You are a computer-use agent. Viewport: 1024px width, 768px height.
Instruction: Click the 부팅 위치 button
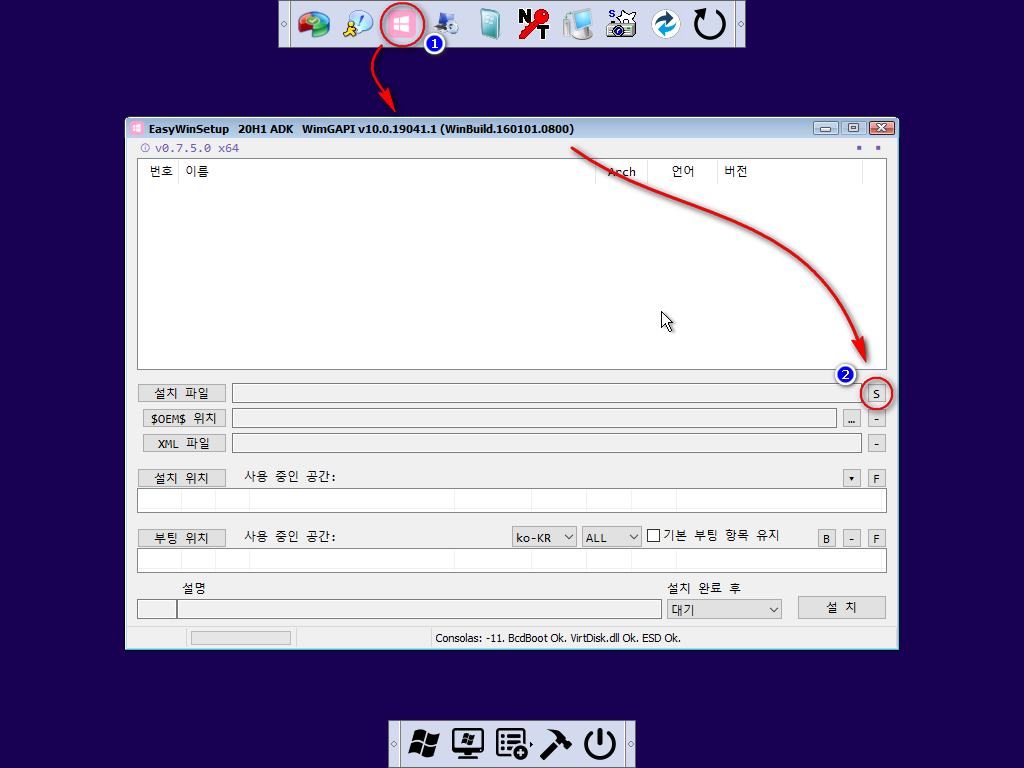182,538
